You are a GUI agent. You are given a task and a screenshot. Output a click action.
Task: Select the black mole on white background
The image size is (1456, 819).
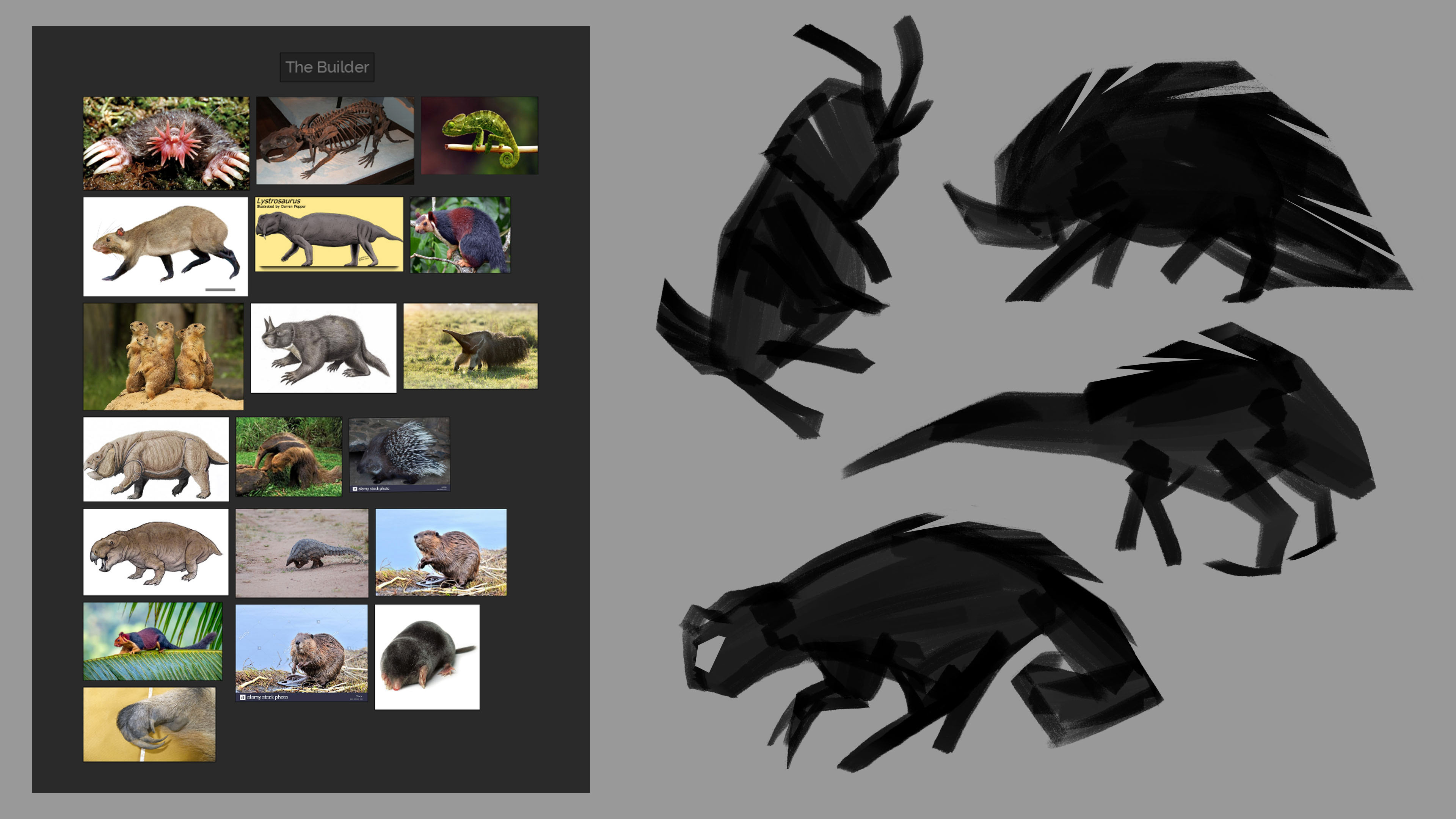(x=427, y=657)
